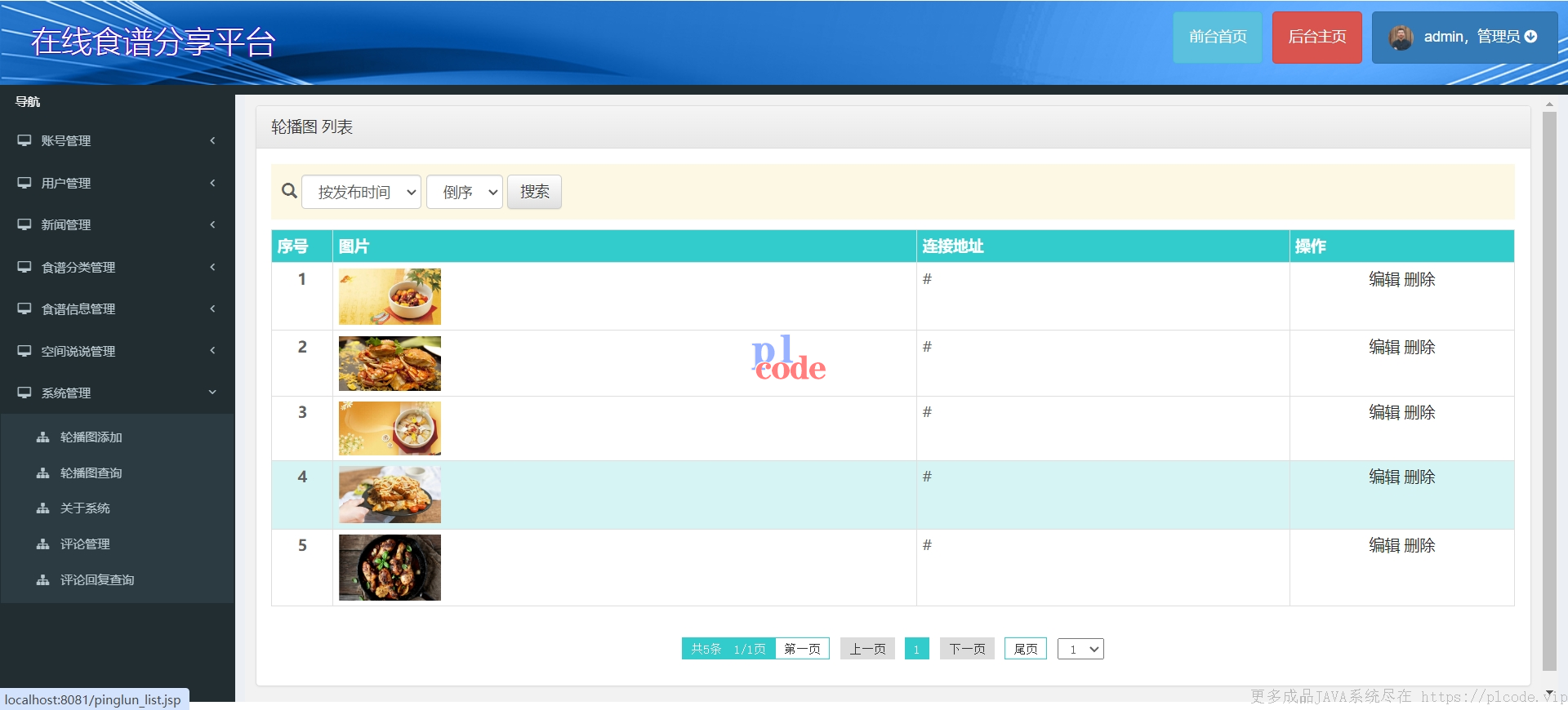Viewport: 1568px width, 710px height.
Task: Click the row 3 carousel image thumbnail
Action: coord(390,428)
